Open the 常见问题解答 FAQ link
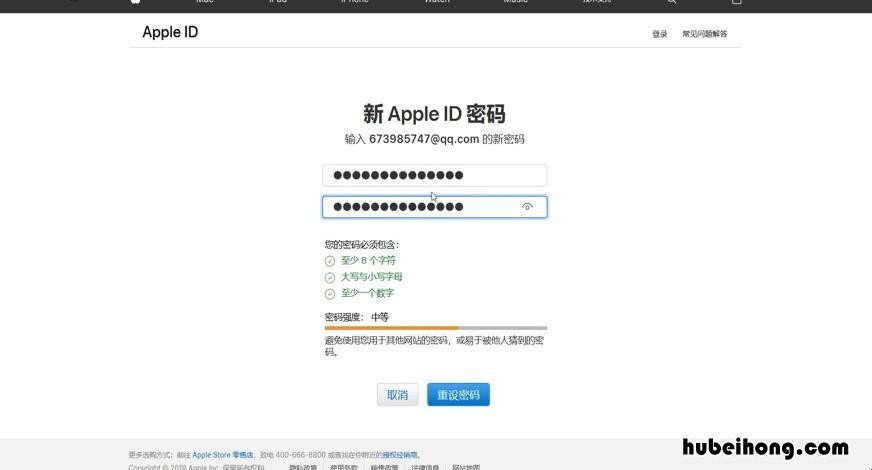872x470 pixels. 705,34
